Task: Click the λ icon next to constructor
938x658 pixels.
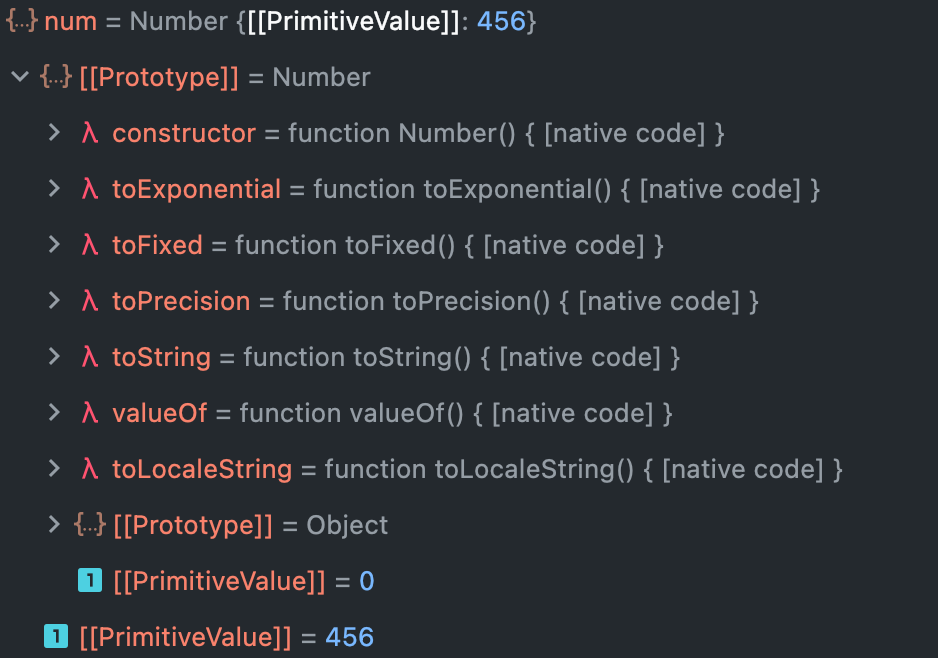Action: (90, 133)
